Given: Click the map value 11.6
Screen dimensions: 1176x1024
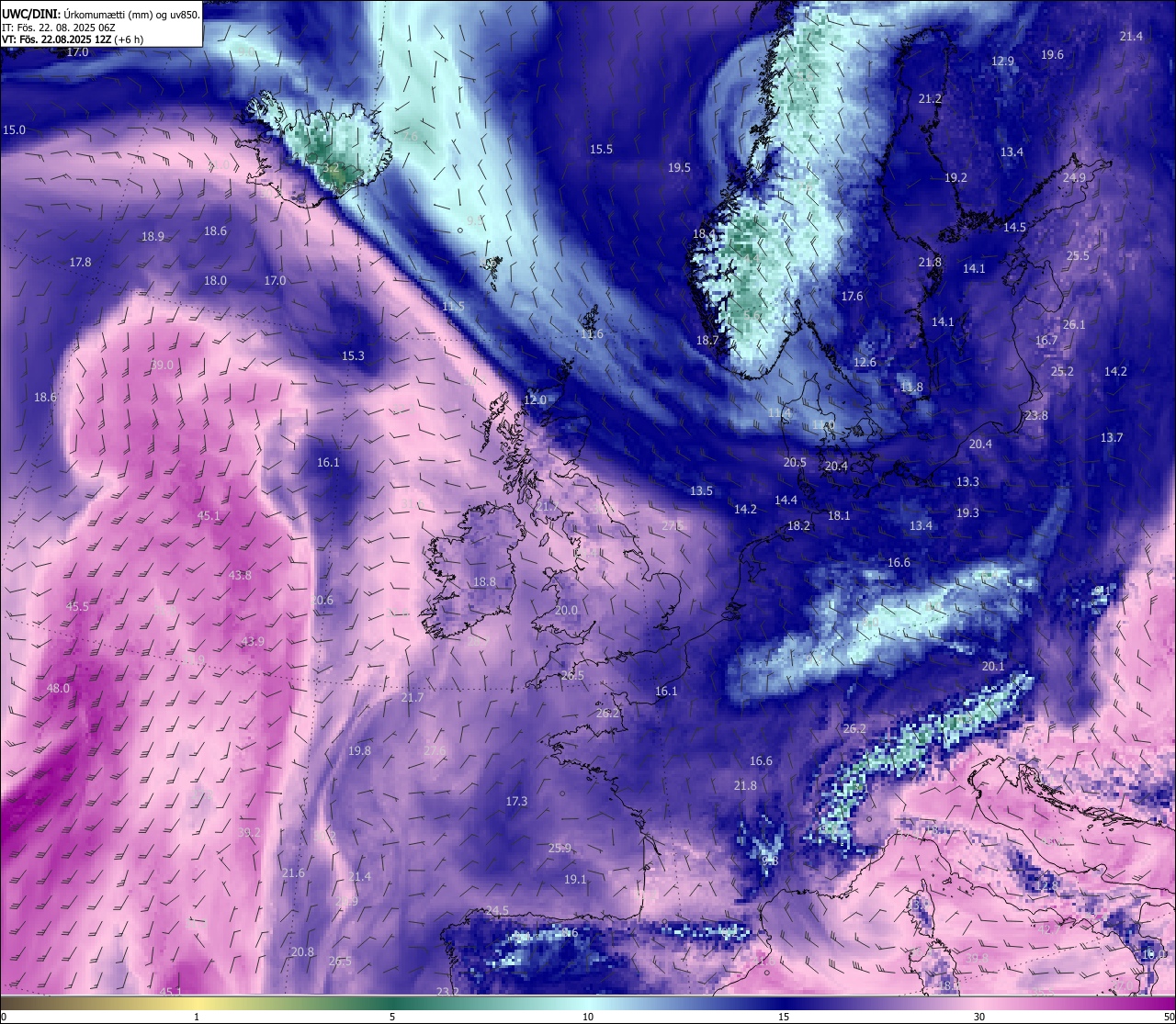Looking at the screenshot, I should point(592,334).
